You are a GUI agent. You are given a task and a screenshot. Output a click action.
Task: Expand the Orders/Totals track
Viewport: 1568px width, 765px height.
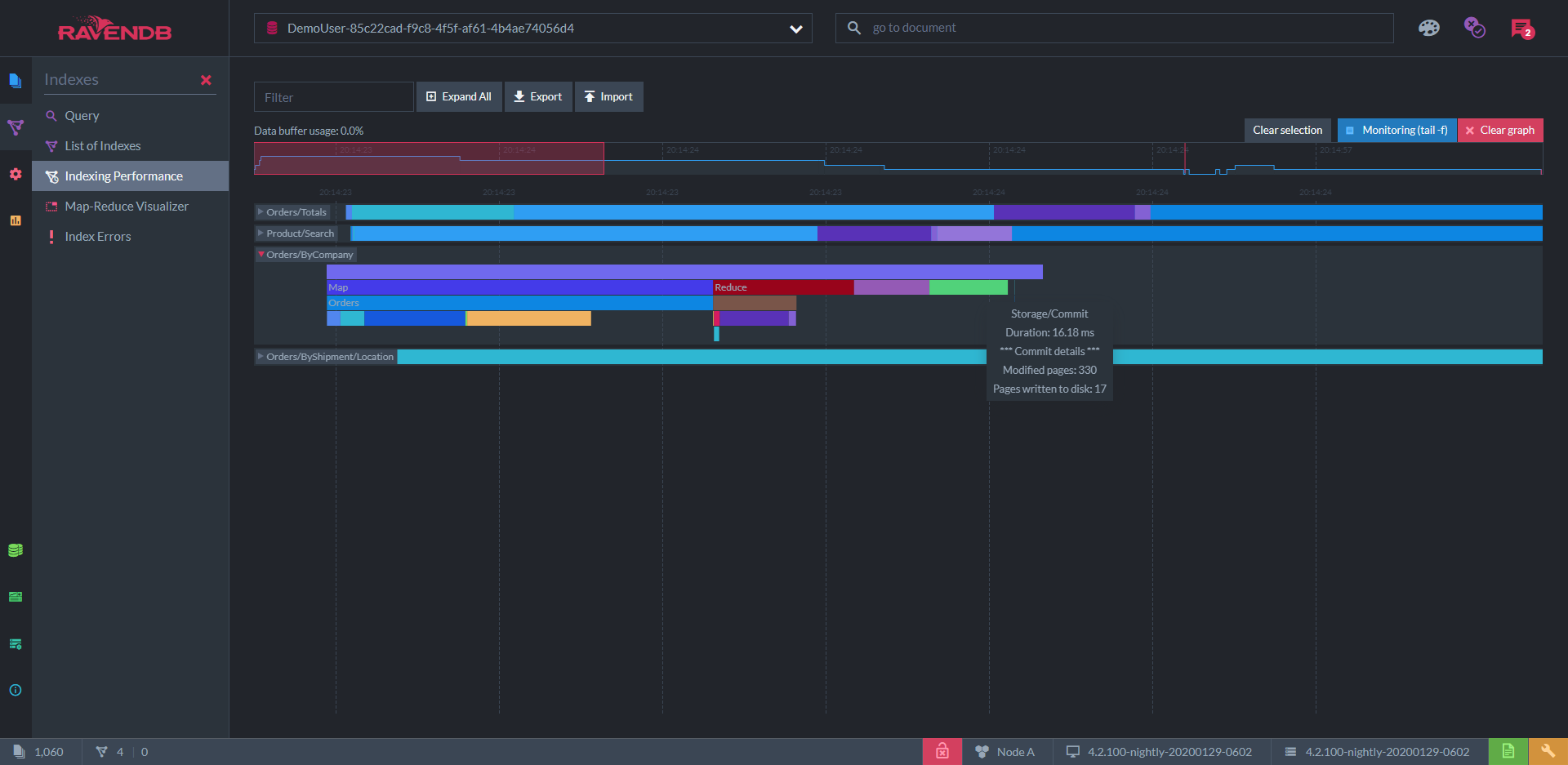[x=261, y=212]
